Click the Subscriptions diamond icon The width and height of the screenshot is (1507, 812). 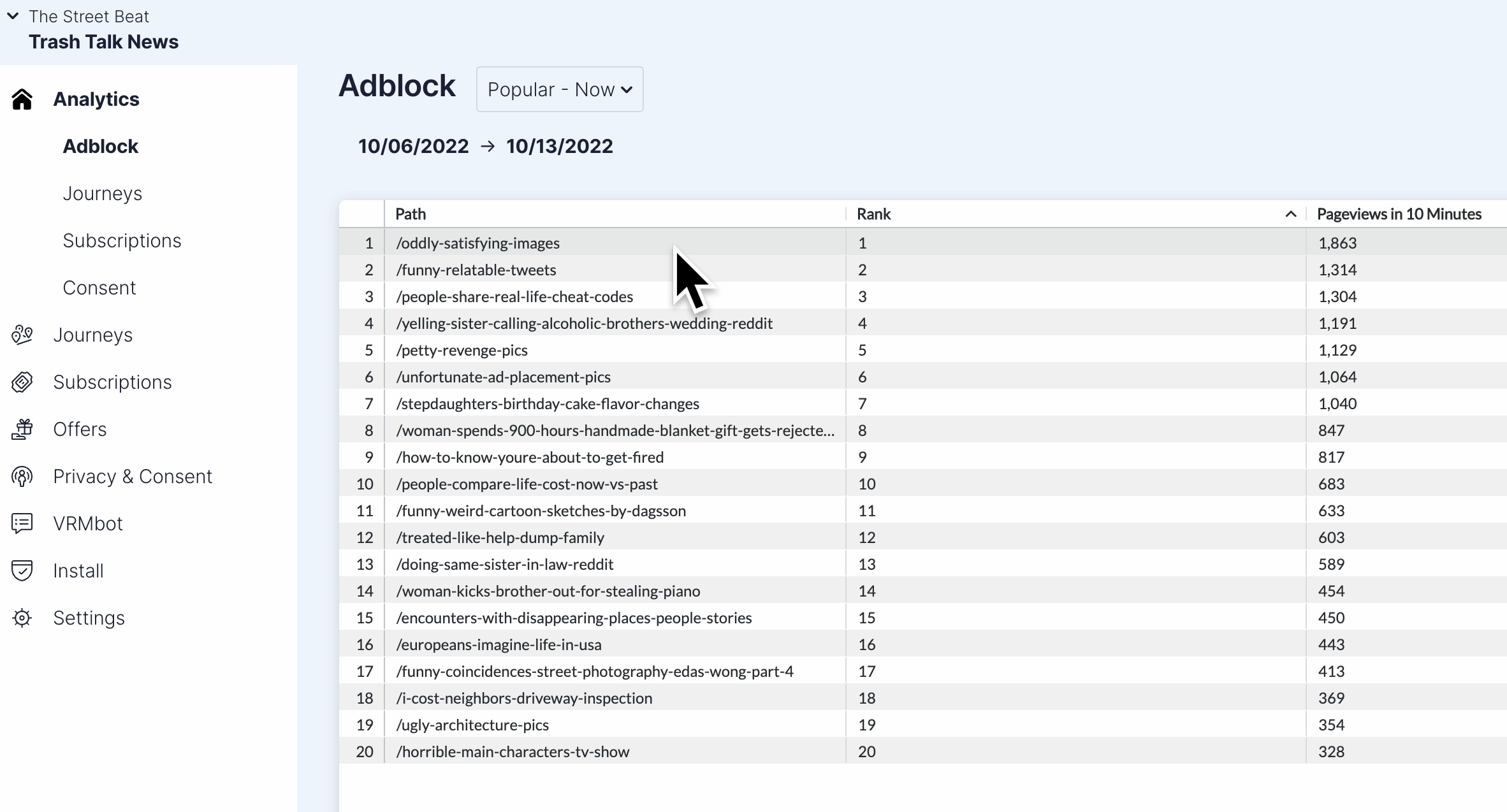point(22,382)
